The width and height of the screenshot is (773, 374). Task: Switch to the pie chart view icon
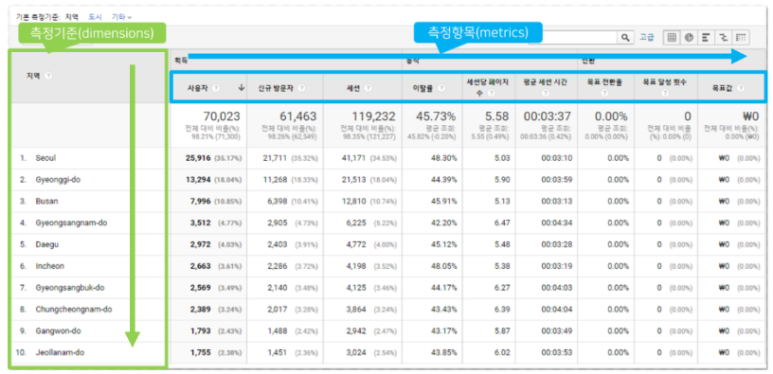(x=689, y=37)
